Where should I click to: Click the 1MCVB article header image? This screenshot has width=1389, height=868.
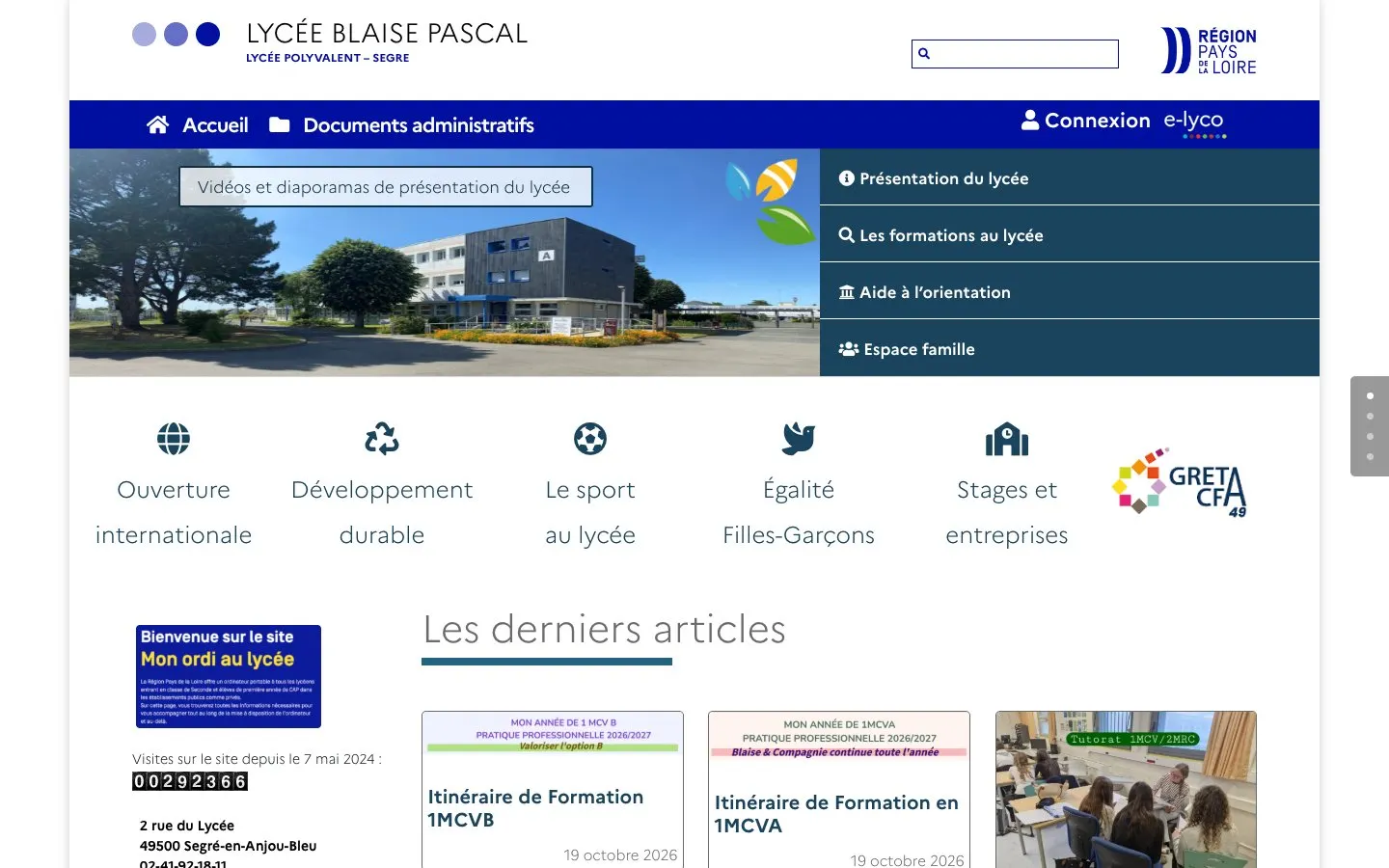click(x=553, y=734)
